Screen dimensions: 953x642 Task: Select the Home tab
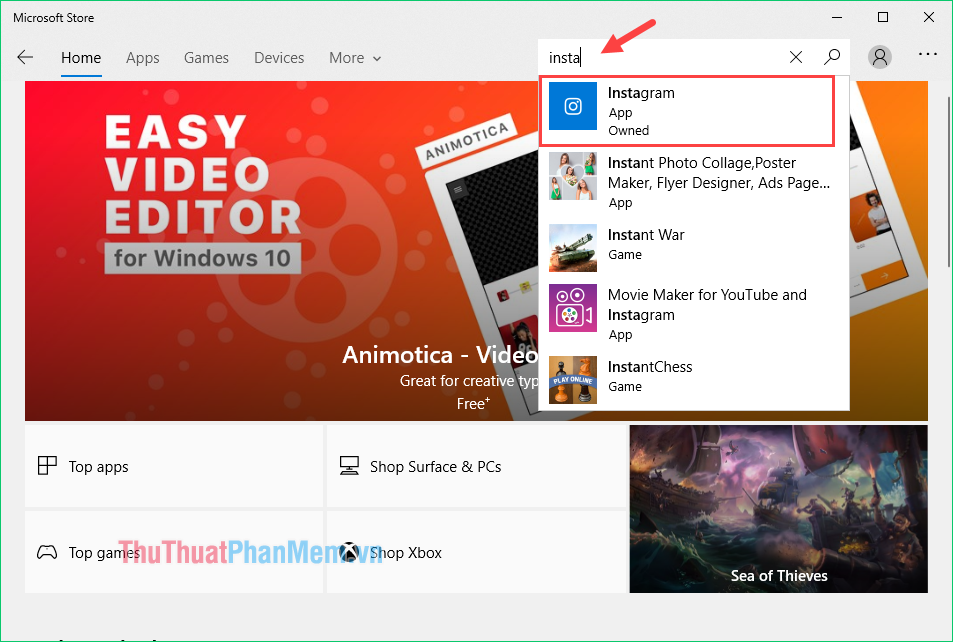pyautogui.click(x=81, y=58)
